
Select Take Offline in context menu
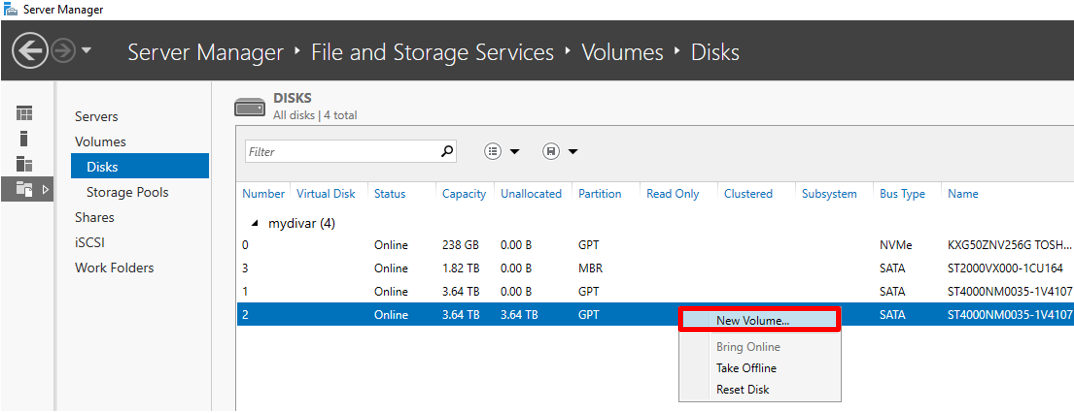(x=746, y=368)
